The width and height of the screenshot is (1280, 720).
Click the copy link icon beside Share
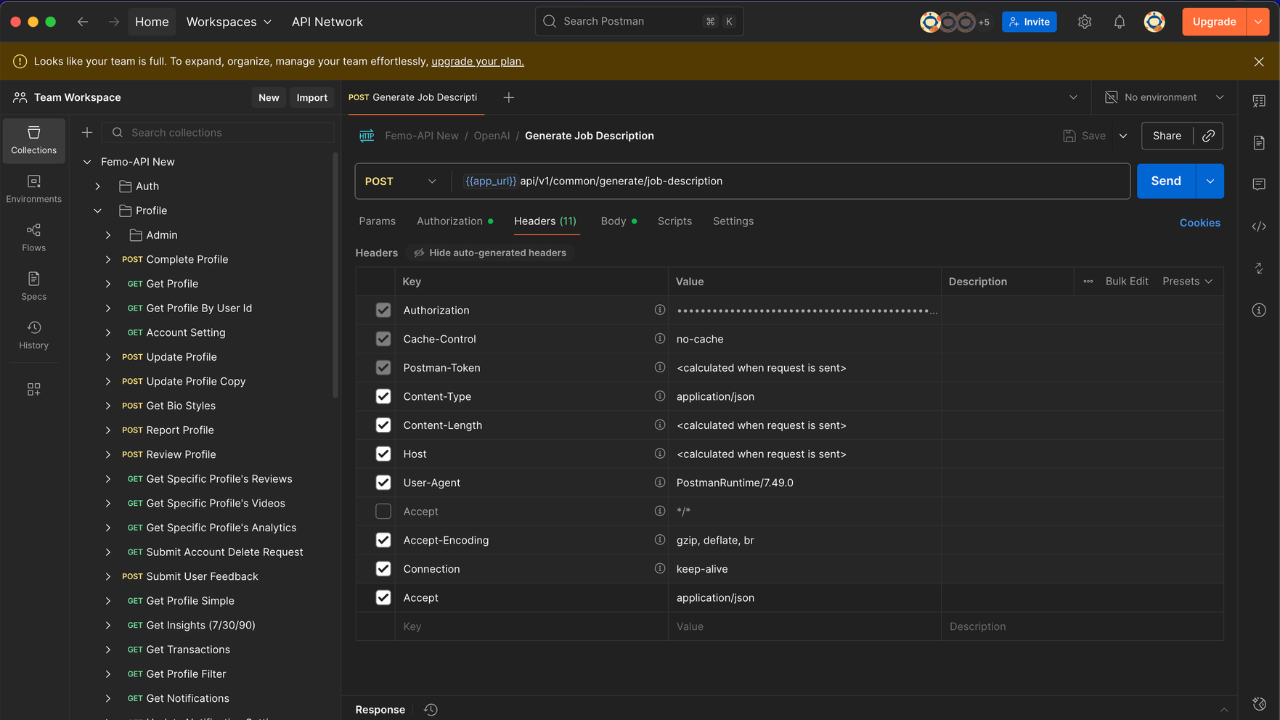tap(1208, 135)
